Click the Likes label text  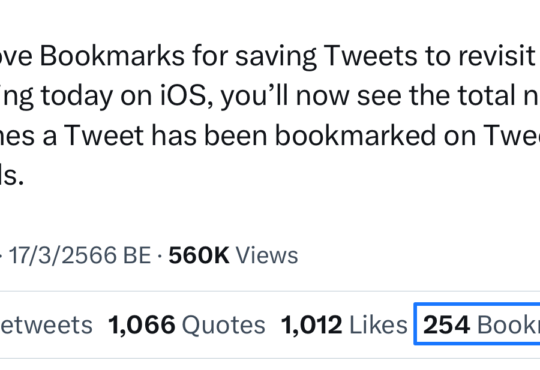pyautogui.click(x=378, y=325)
